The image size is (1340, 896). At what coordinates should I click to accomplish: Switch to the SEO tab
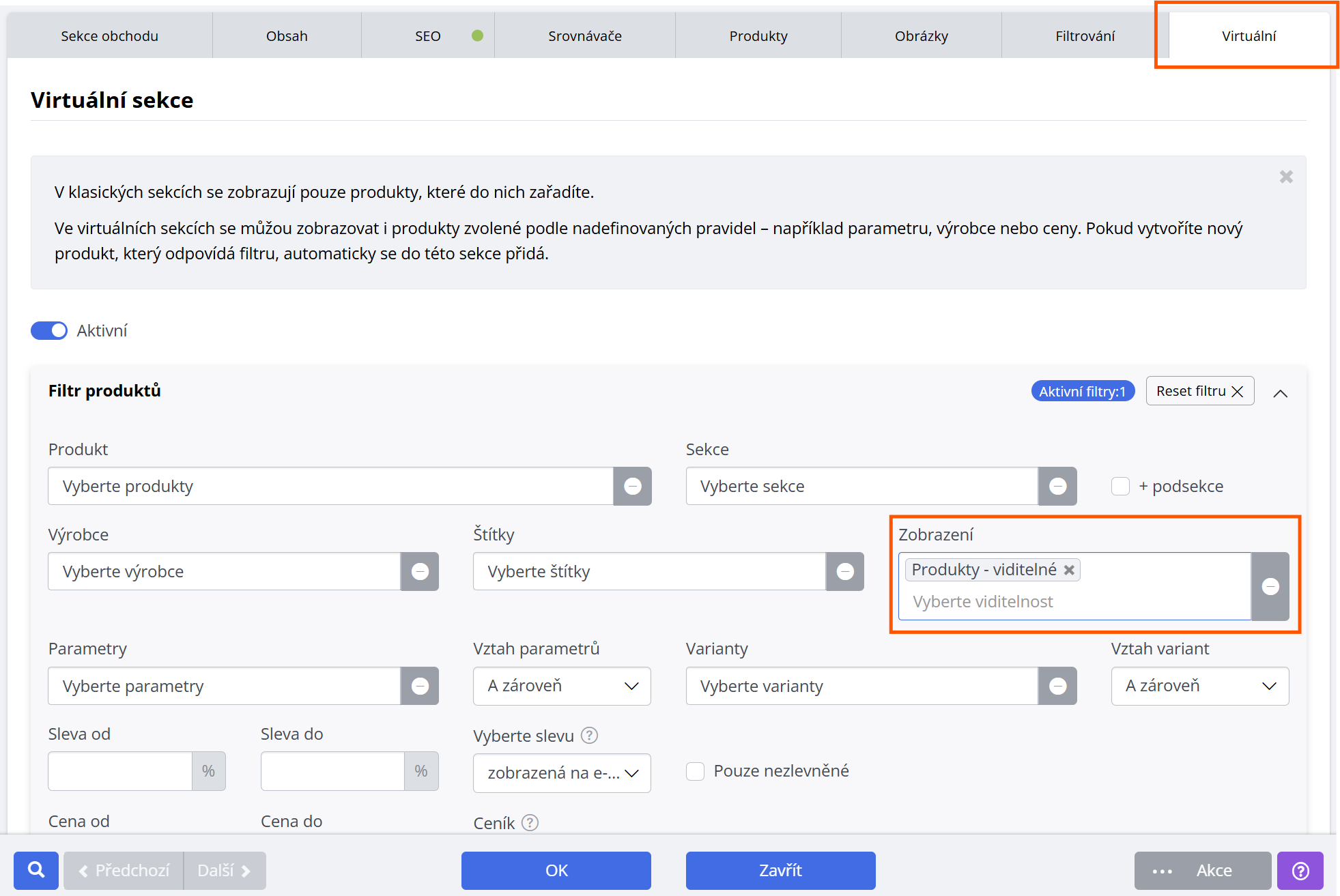pos(428,35)
